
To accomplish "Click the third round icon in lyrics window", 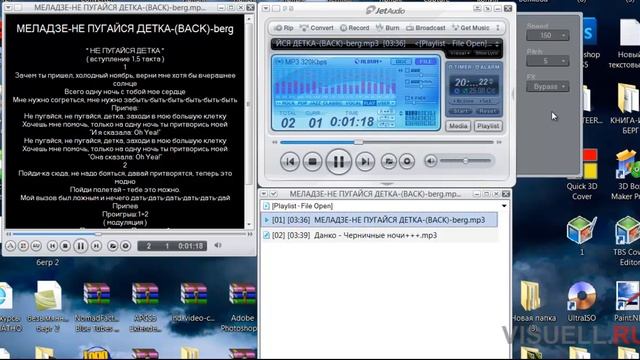I will (36, 246).
